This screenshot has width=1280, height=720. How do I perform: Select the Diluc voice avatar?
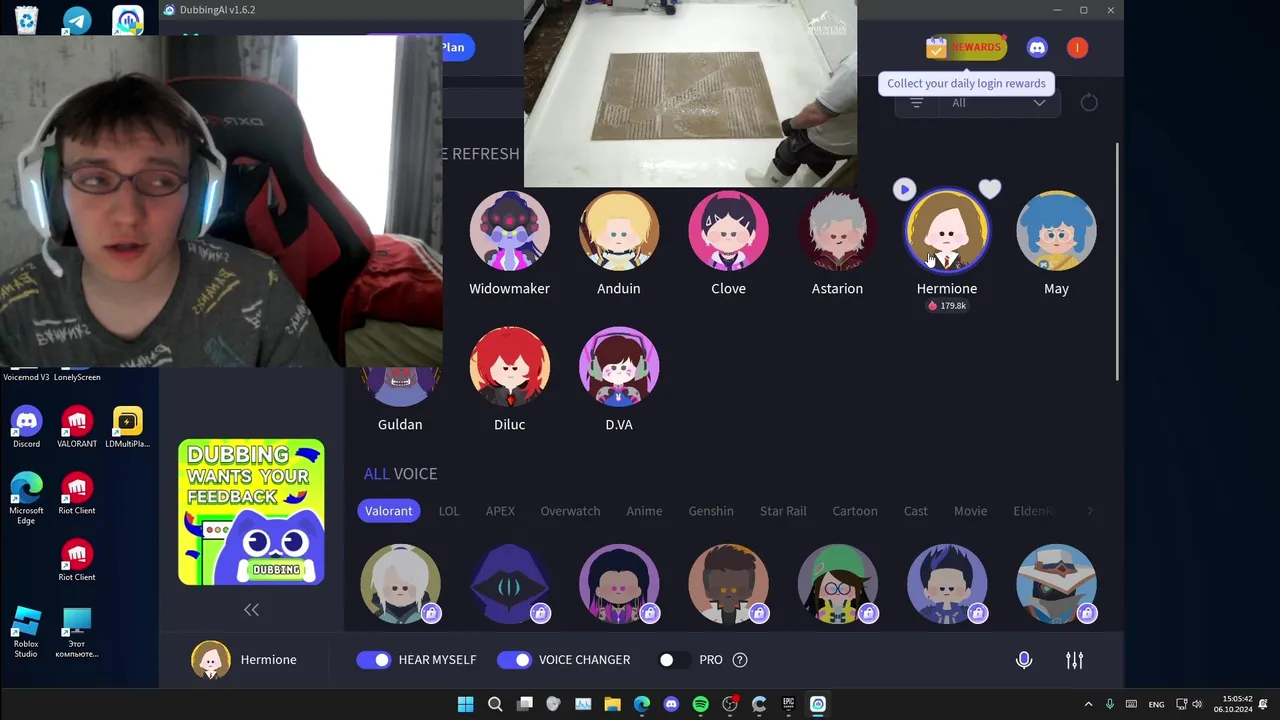509,367
